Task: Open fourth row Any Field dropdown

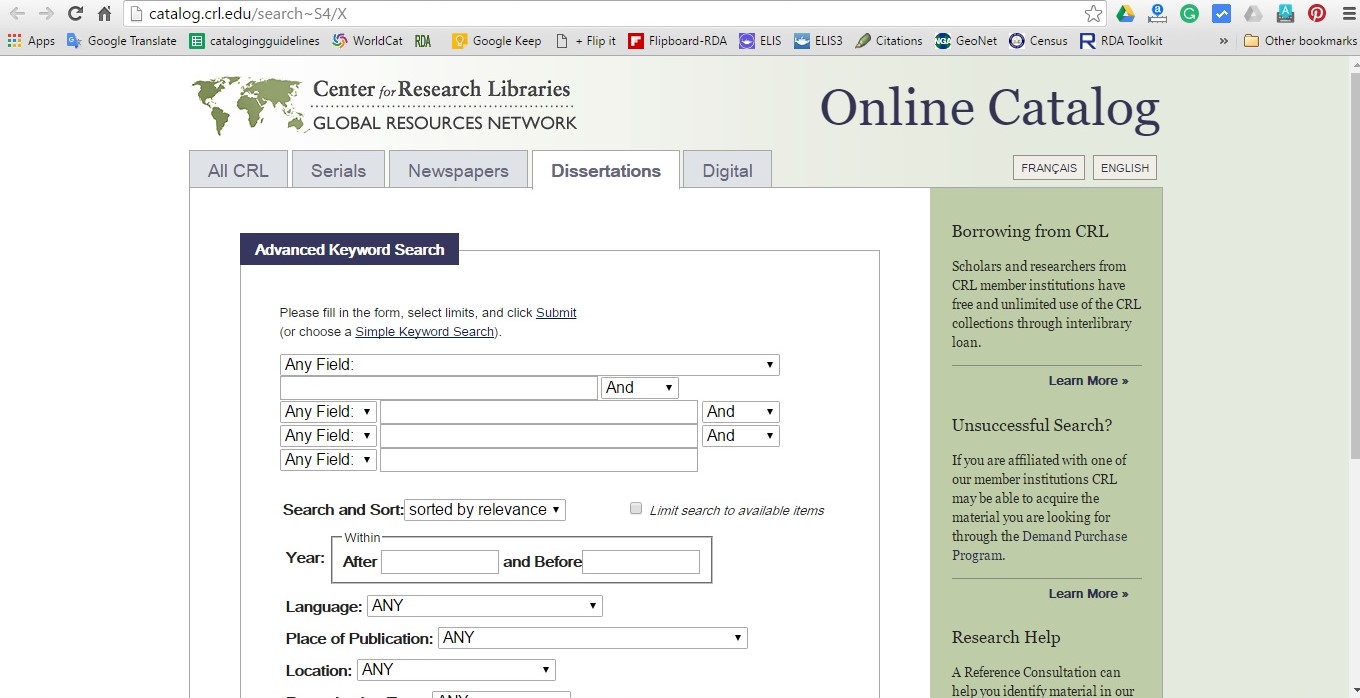Action: [328, 460]
